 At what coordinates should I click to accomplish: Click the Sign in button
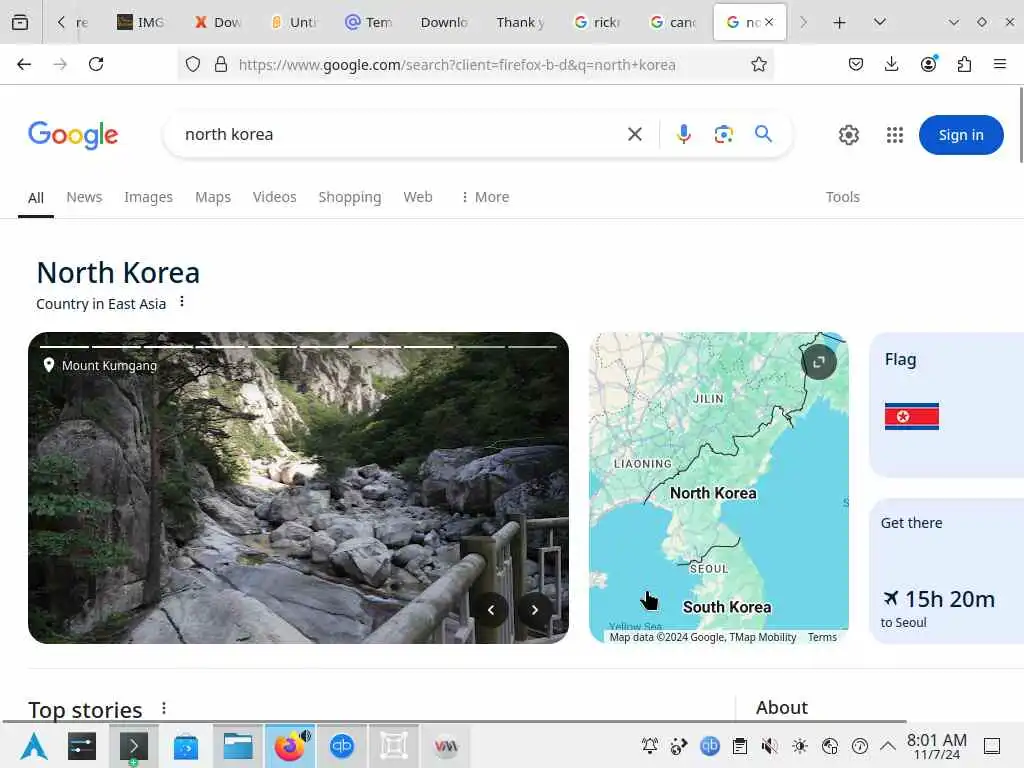click(x=961, y=135)
